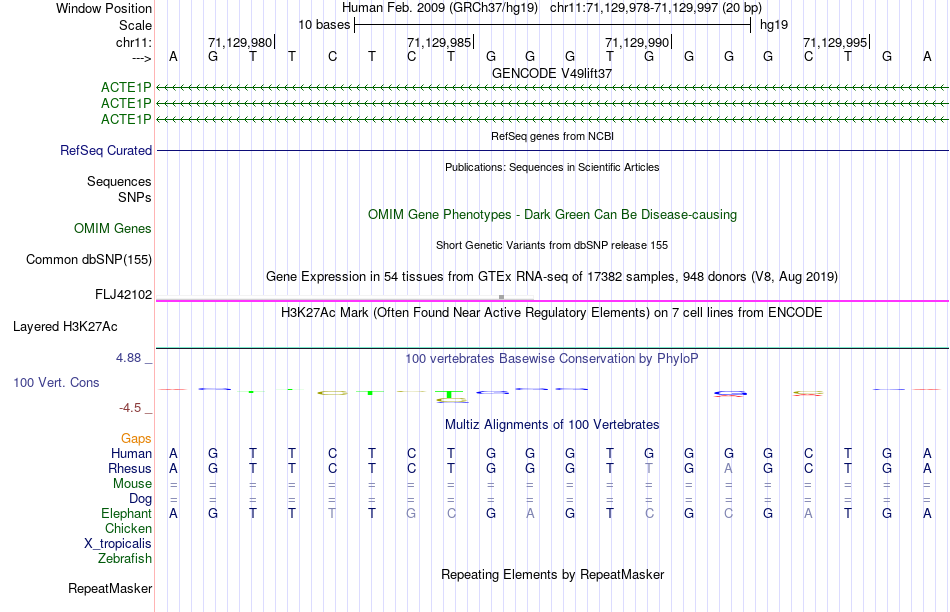
Task: Click the FLJ42102 gene label
Action: click(x=124, y=294)
